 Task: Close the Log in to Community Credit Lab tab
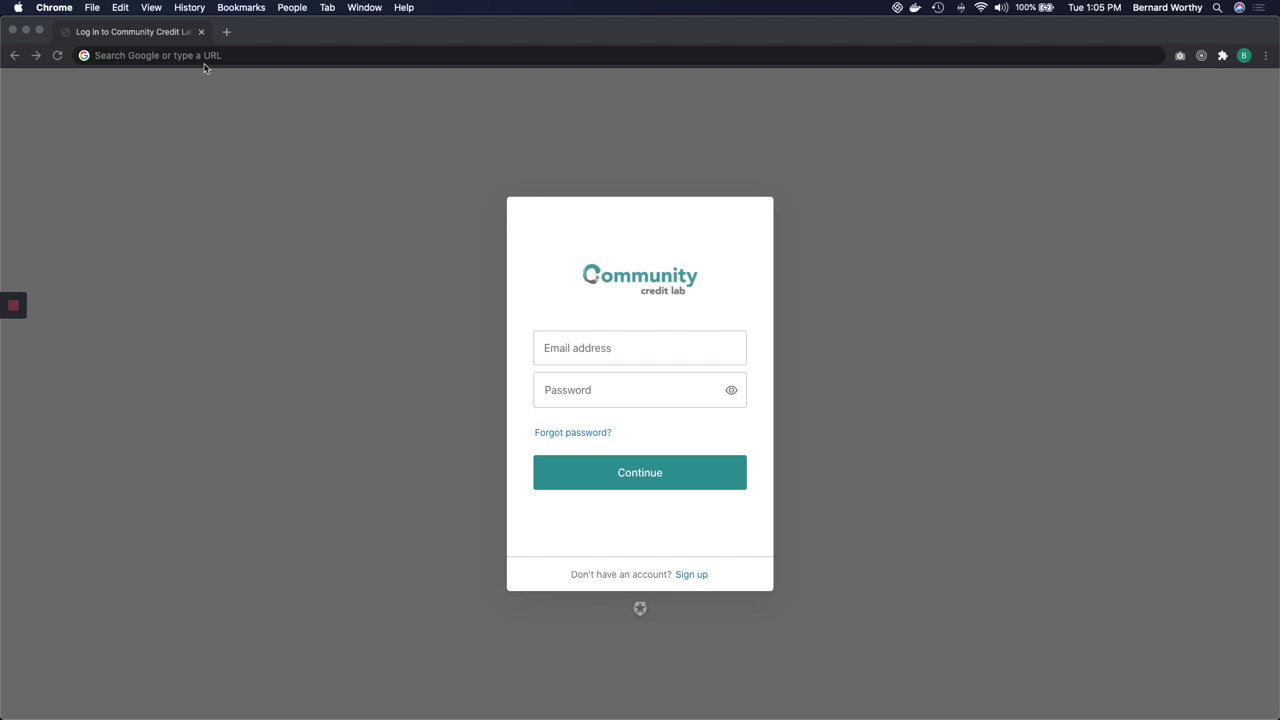(x=201, y=32)
